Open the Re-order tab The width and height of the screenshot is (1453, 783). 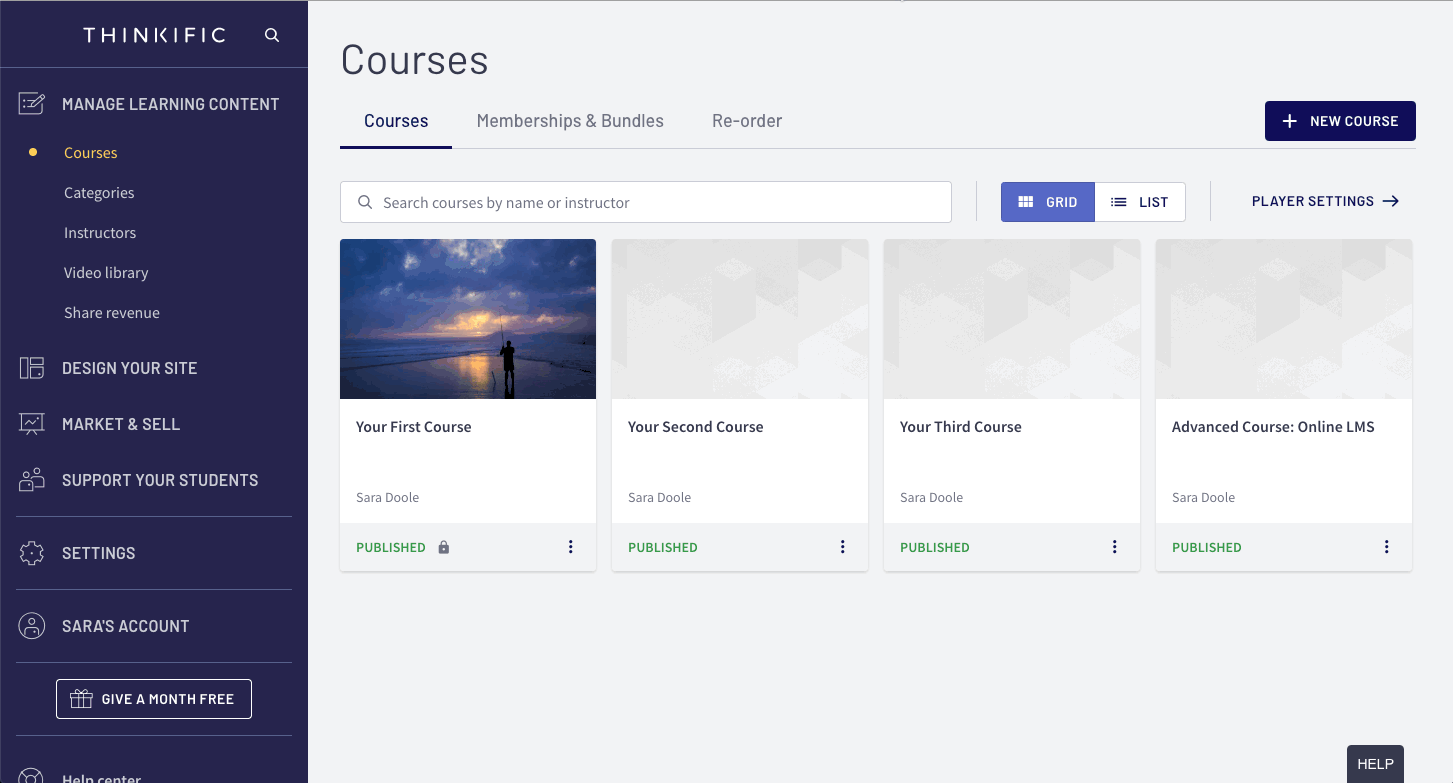coord(747,121)
